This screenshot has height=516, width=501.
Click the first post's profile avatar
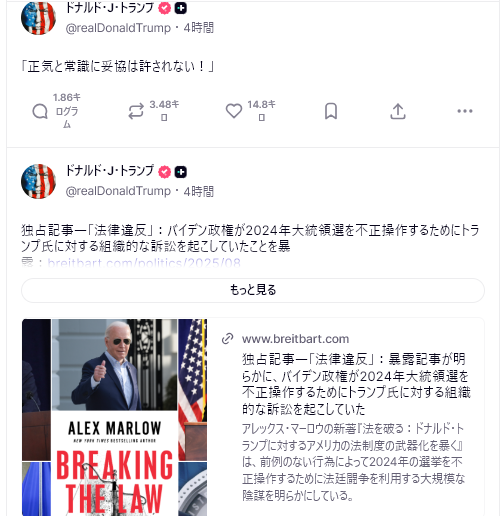click(x=38, y=17)
